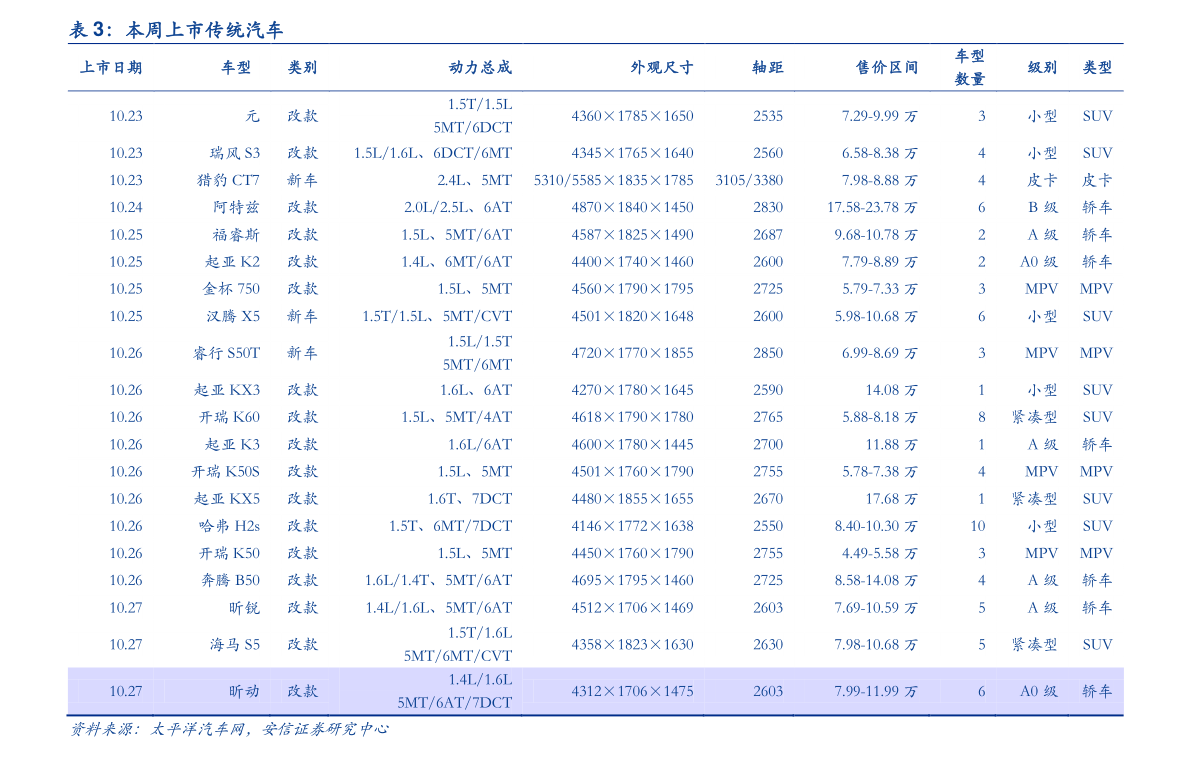This screenshot has width=1191, height=757.
Task: Click price 17.68 万
Action: click(892, 500)
